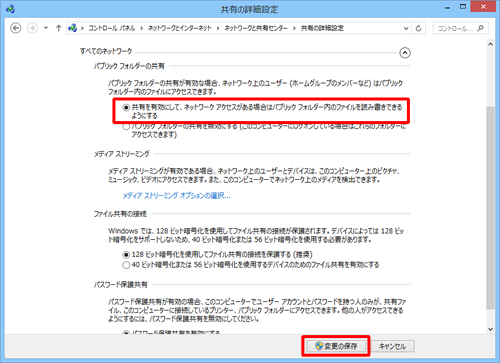Click the forward navigation arrow
Image resolution: width=500 pixels, height=363 pixels.
coord(32,28)
